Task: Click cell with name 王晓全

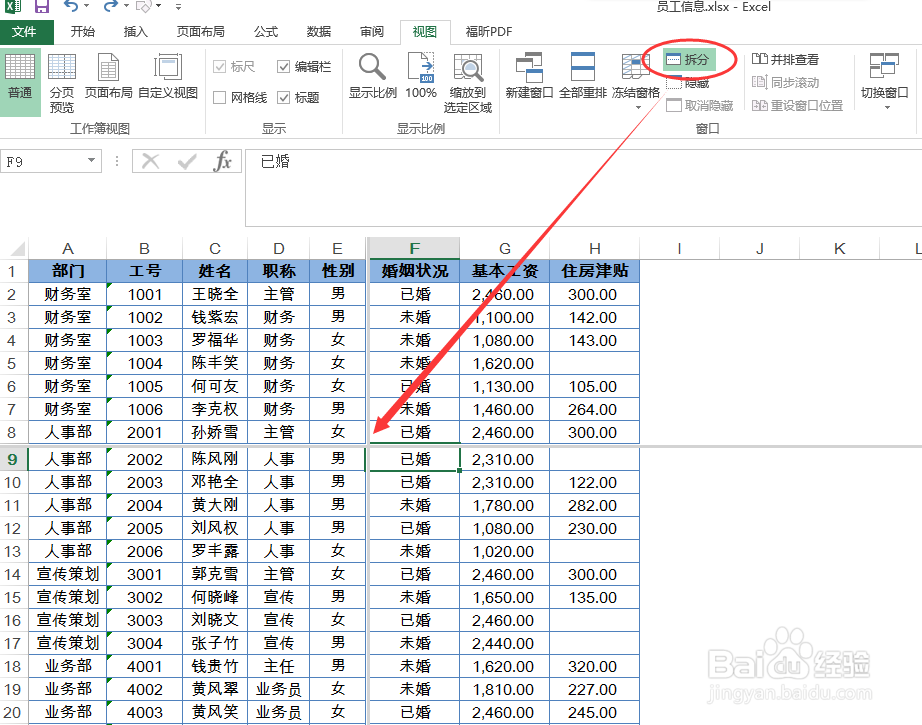Action: tap(215, 295)
